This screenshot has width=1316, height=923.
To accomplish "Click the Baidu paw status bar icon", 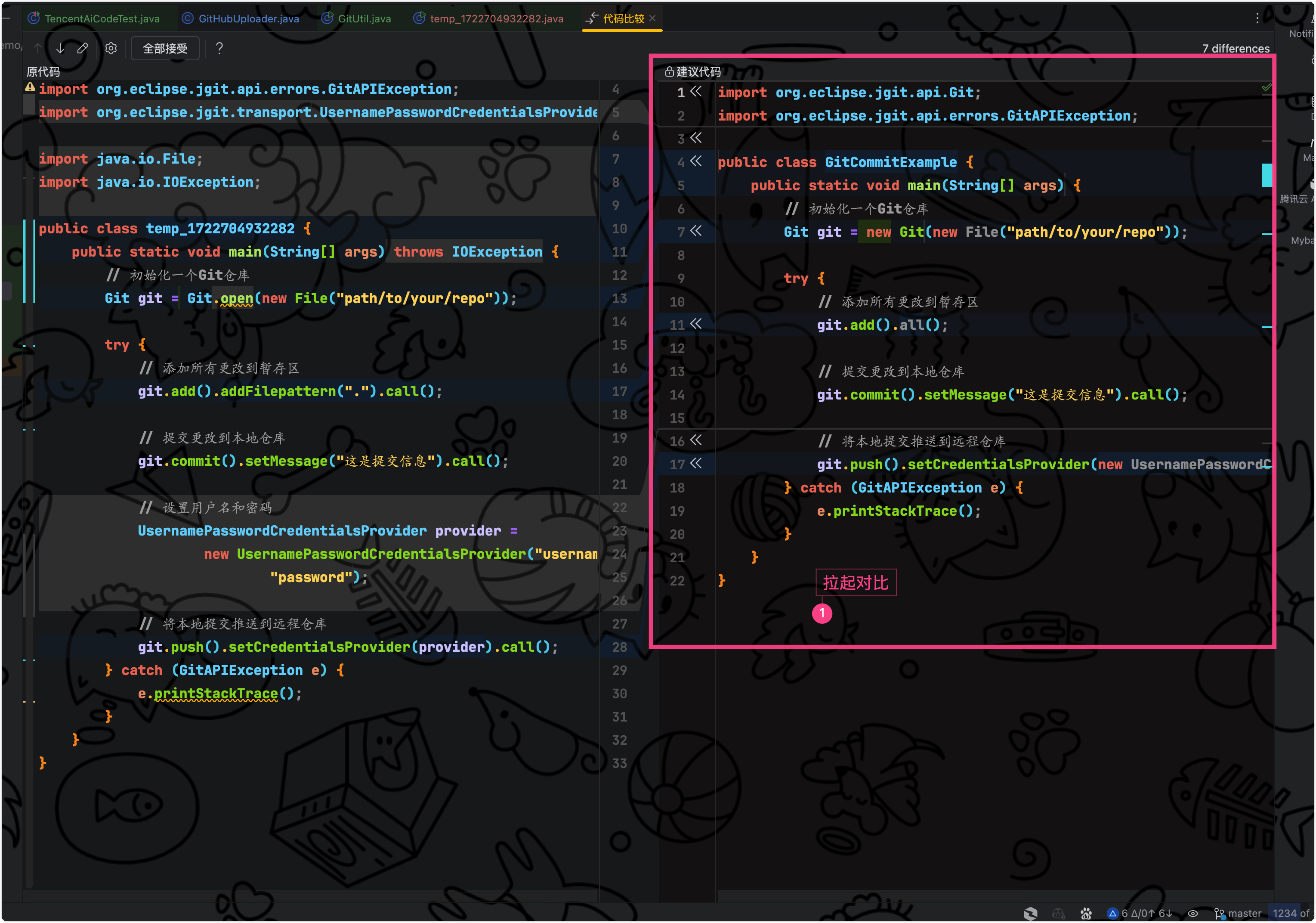I will (x=1086, y=913).
